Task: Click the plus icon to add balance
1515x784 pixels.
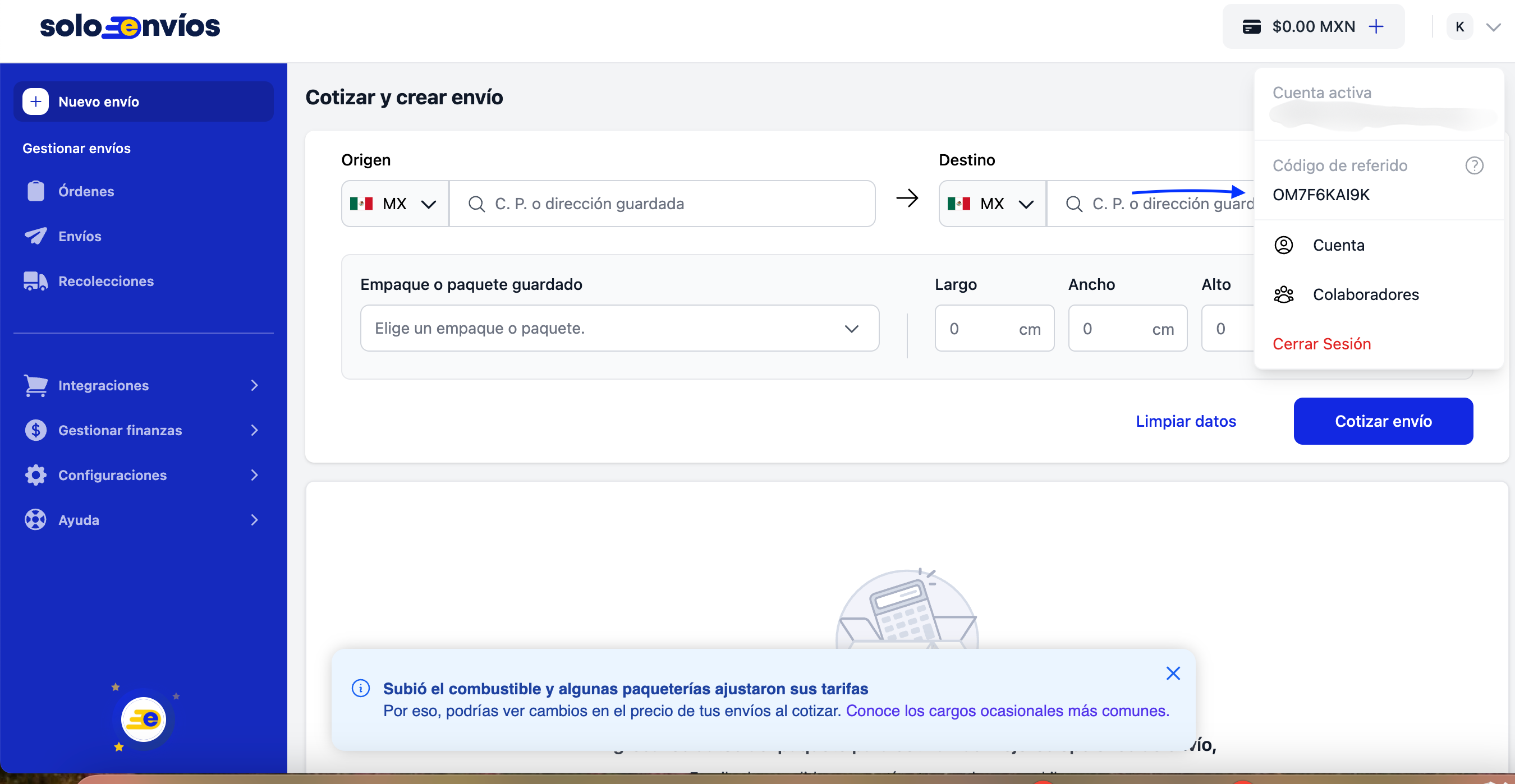Action: (x=1376, y=26)
